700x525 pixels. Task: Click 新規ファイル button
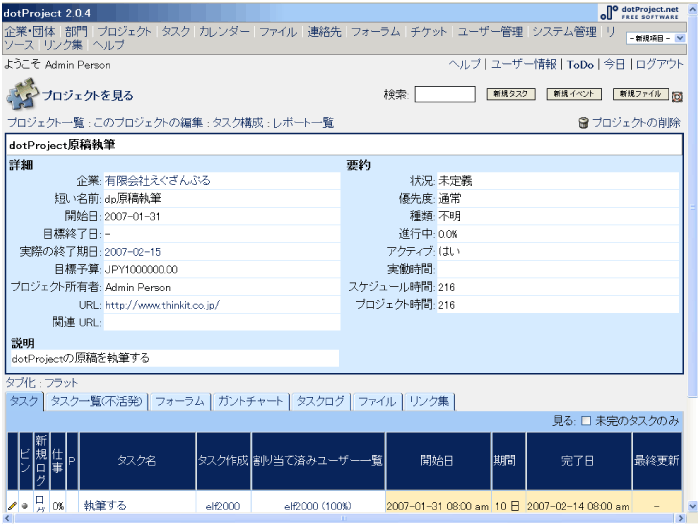click(641, 94)
